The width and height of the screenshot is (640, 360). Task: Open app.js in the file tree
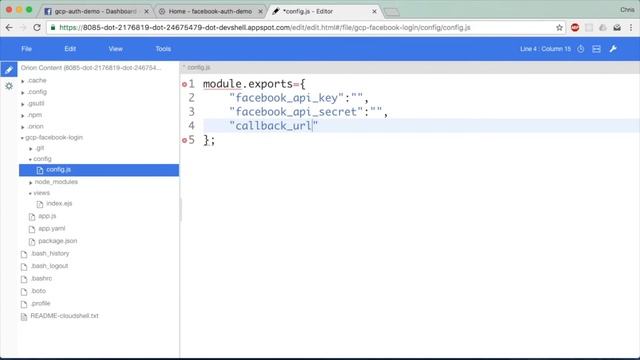pyautogui.click(x=47, y=216)
